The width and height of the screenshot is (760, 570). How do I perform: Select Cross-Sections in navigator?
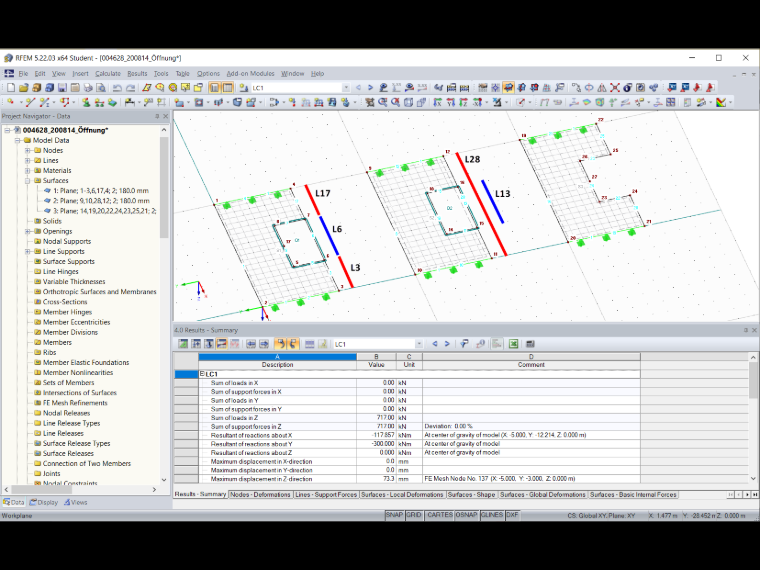click(65, 301)
